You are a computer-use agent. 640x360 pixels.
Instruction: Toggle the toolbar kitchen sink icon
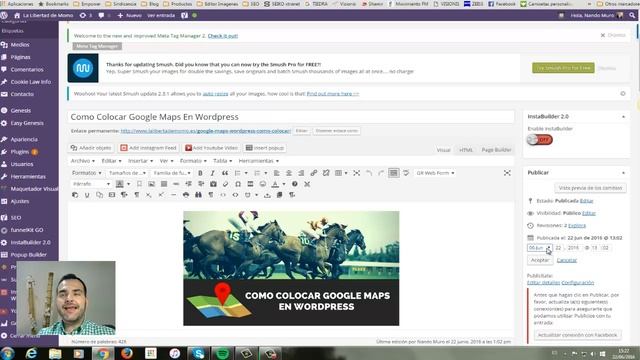click(x=393, y=173)
